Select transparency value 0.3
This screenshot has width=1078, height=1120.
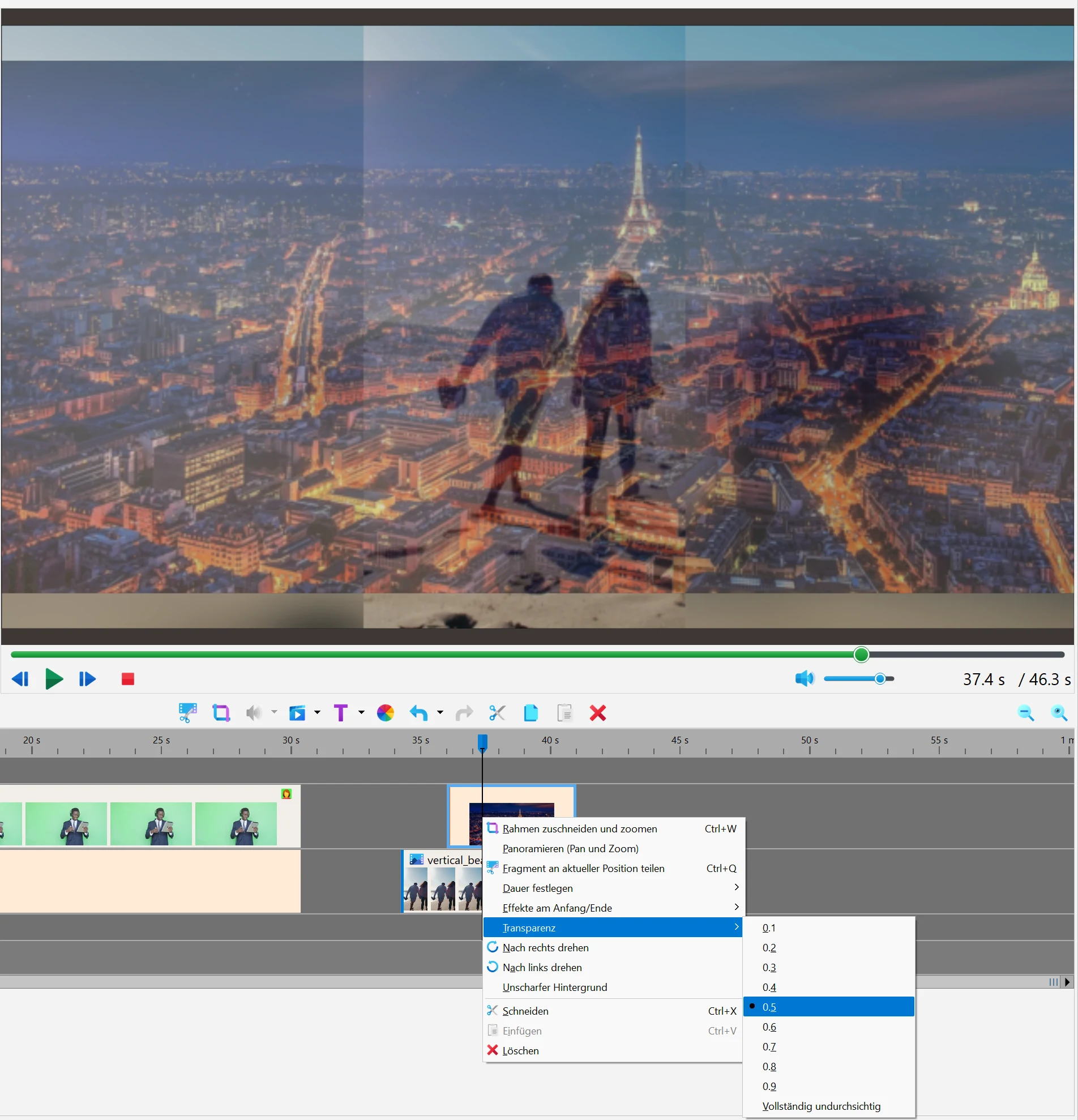[828, 968]
